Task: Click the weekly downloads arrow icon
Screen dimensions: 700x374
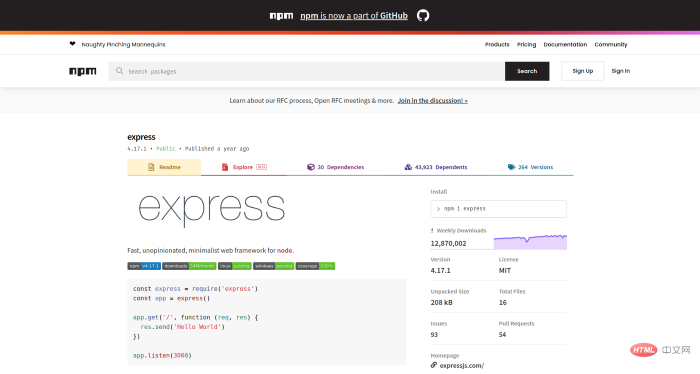Action: (432, 230)
